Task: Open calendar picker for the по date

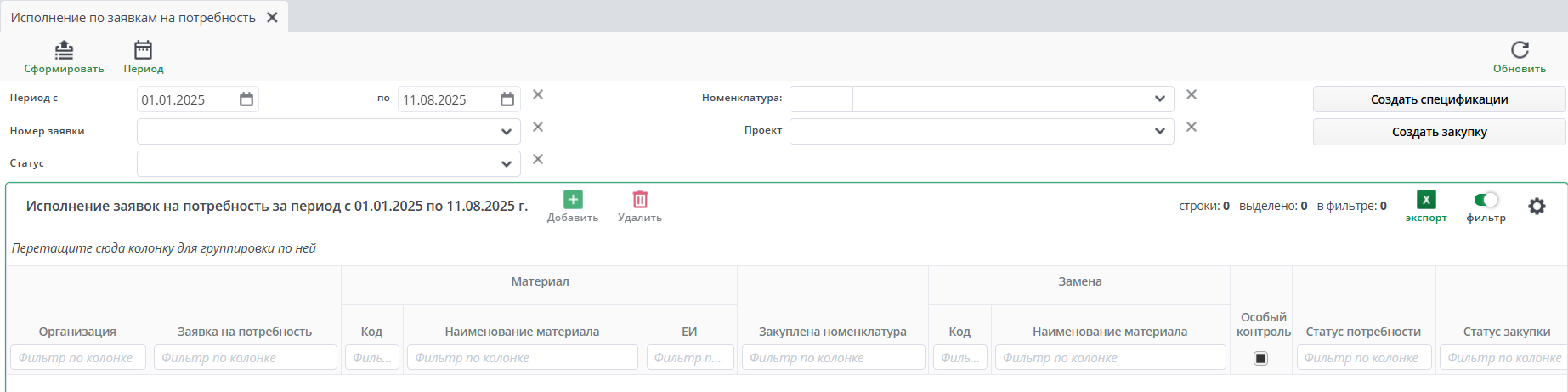Action: pos(507,99)
